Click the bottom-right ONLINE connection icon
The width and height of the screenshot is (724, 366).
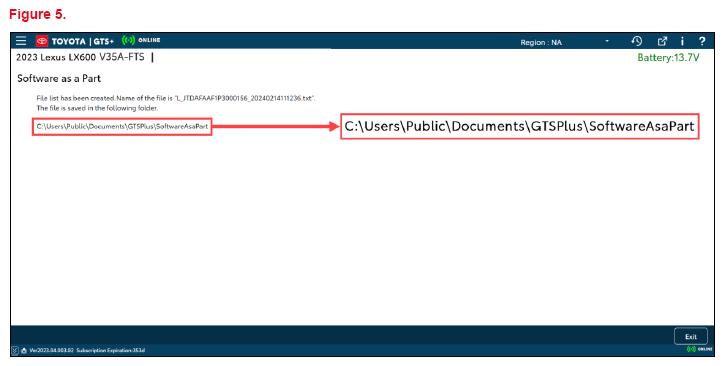700,349
